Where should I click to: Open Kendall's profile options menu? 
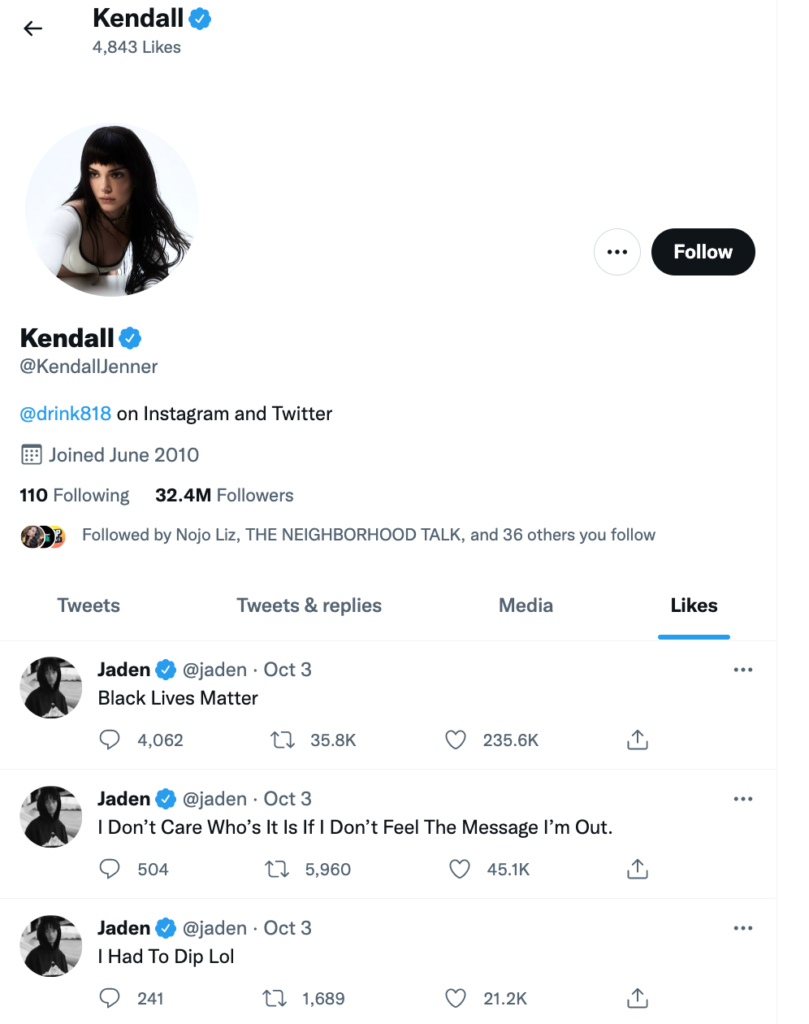click(617, 252)
